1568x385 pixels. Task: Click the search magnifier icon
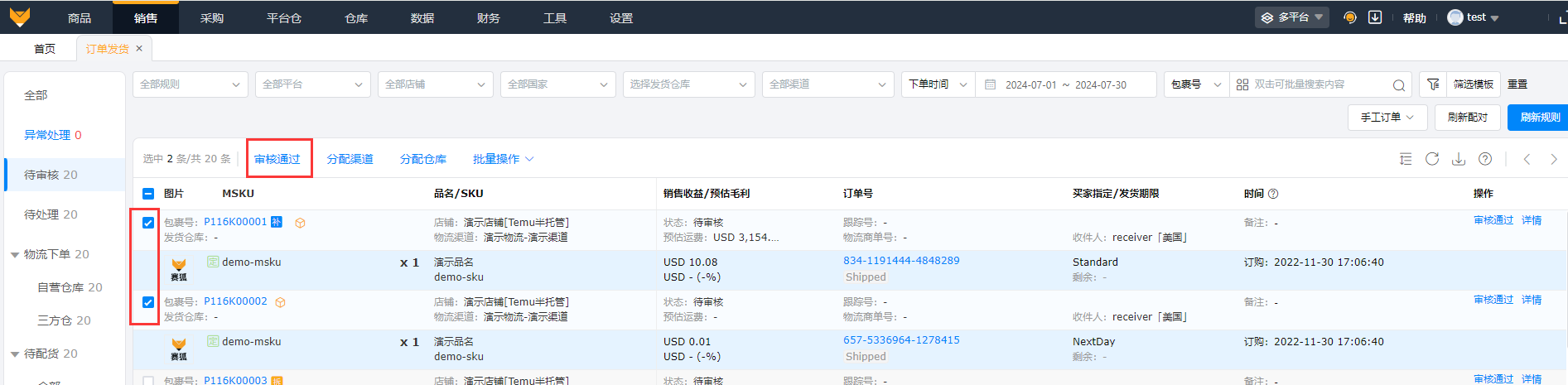1398,85
